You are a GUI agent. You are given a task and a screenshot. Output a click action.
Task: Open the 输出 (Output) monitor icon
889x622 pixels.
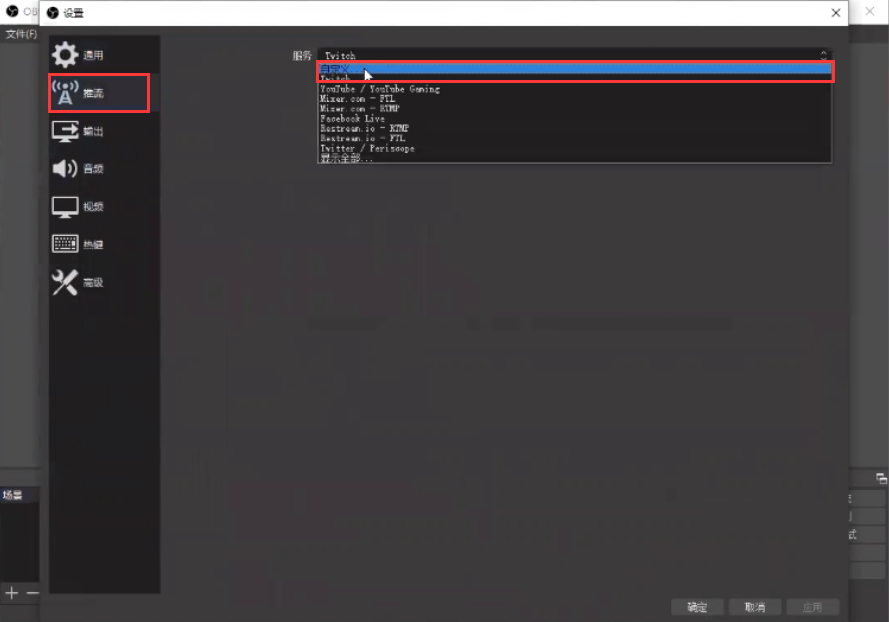(x=65, y=131)
